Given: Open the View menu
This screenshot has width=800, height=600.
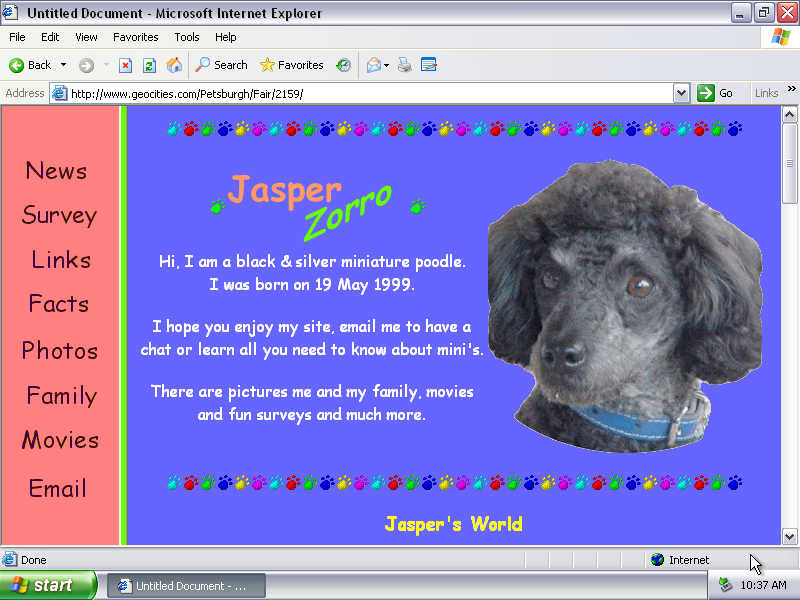Looking at the screenshot, I should pos(86,37).
